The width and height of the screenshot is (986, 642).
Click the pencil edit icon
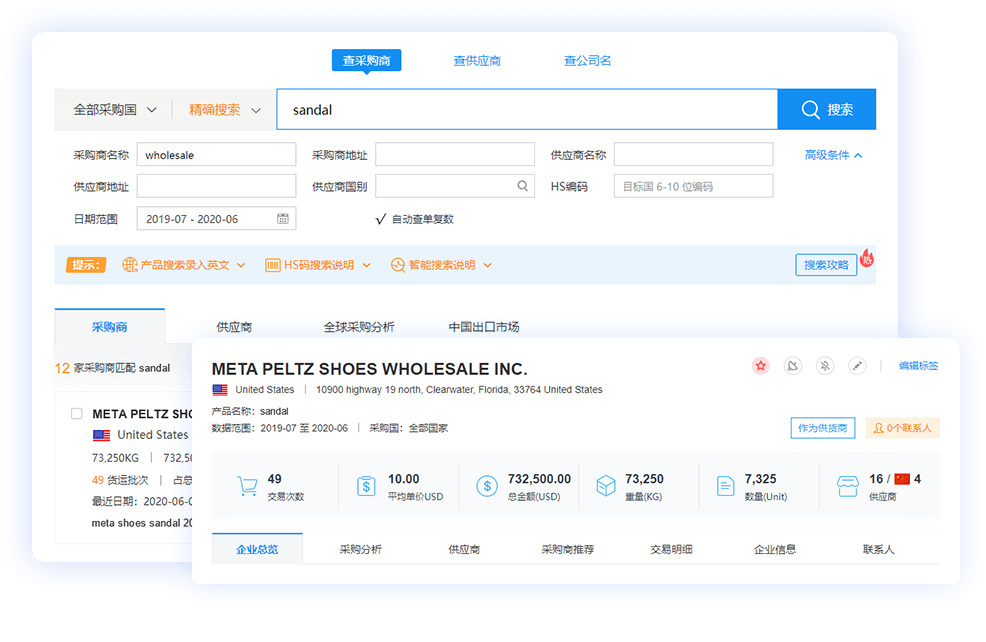click(x=857, y=366)
